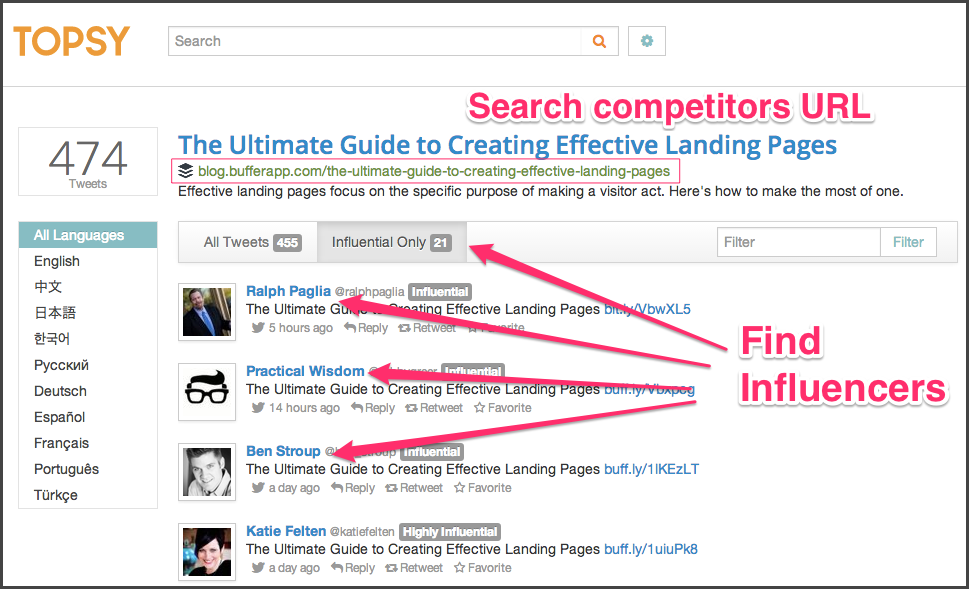Choose the Español language filter
The width and height of the screenshot is (969, 589).
pos(59,417)
